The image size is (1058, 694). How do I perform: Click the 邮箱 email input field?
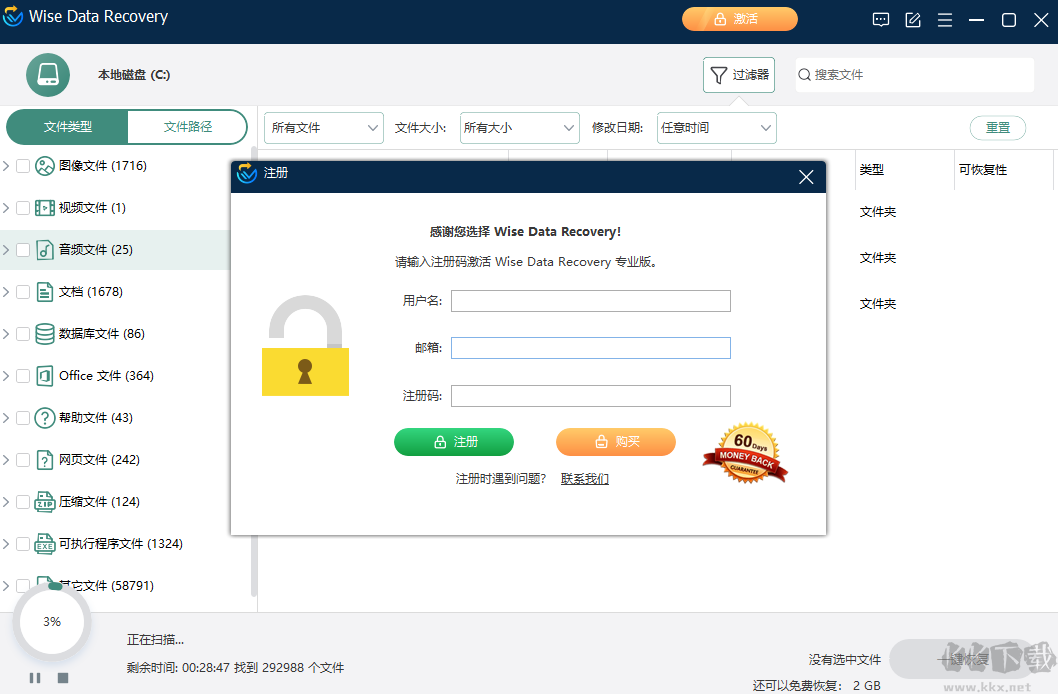[590, 348]
